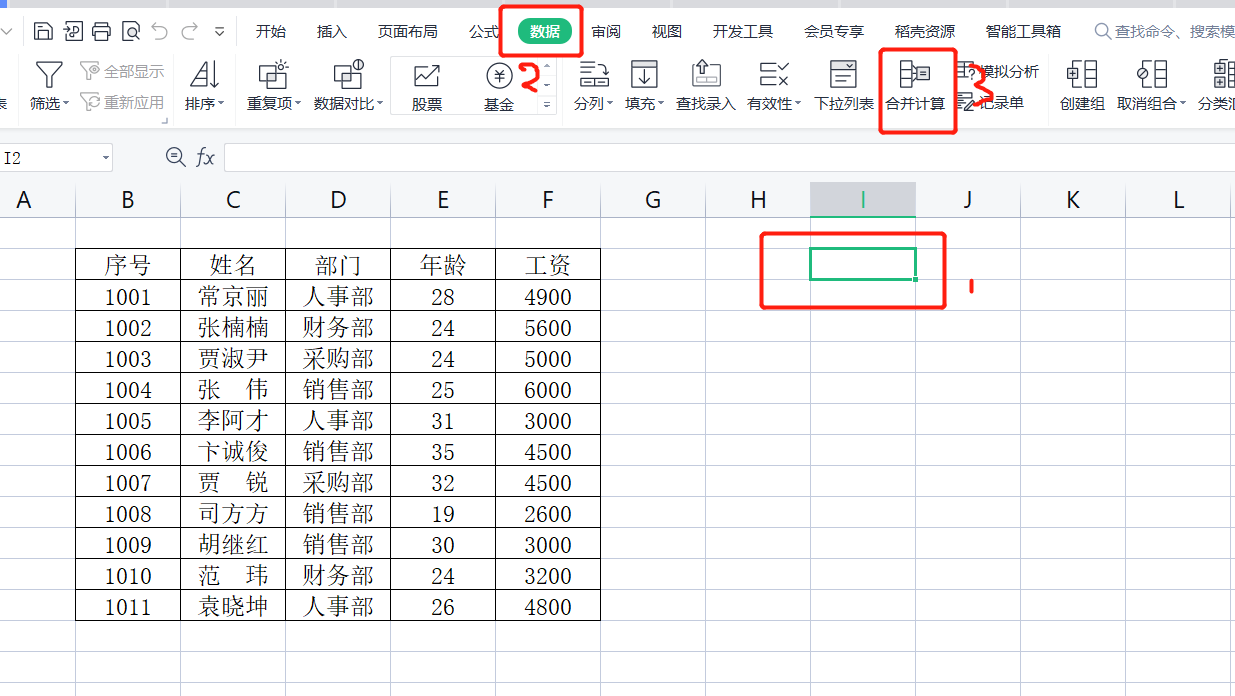Image resolution: width=1235 pixels, height=696 pixels.
Task: Click the 数据对比 data compare icon
Action: [348, 75]
